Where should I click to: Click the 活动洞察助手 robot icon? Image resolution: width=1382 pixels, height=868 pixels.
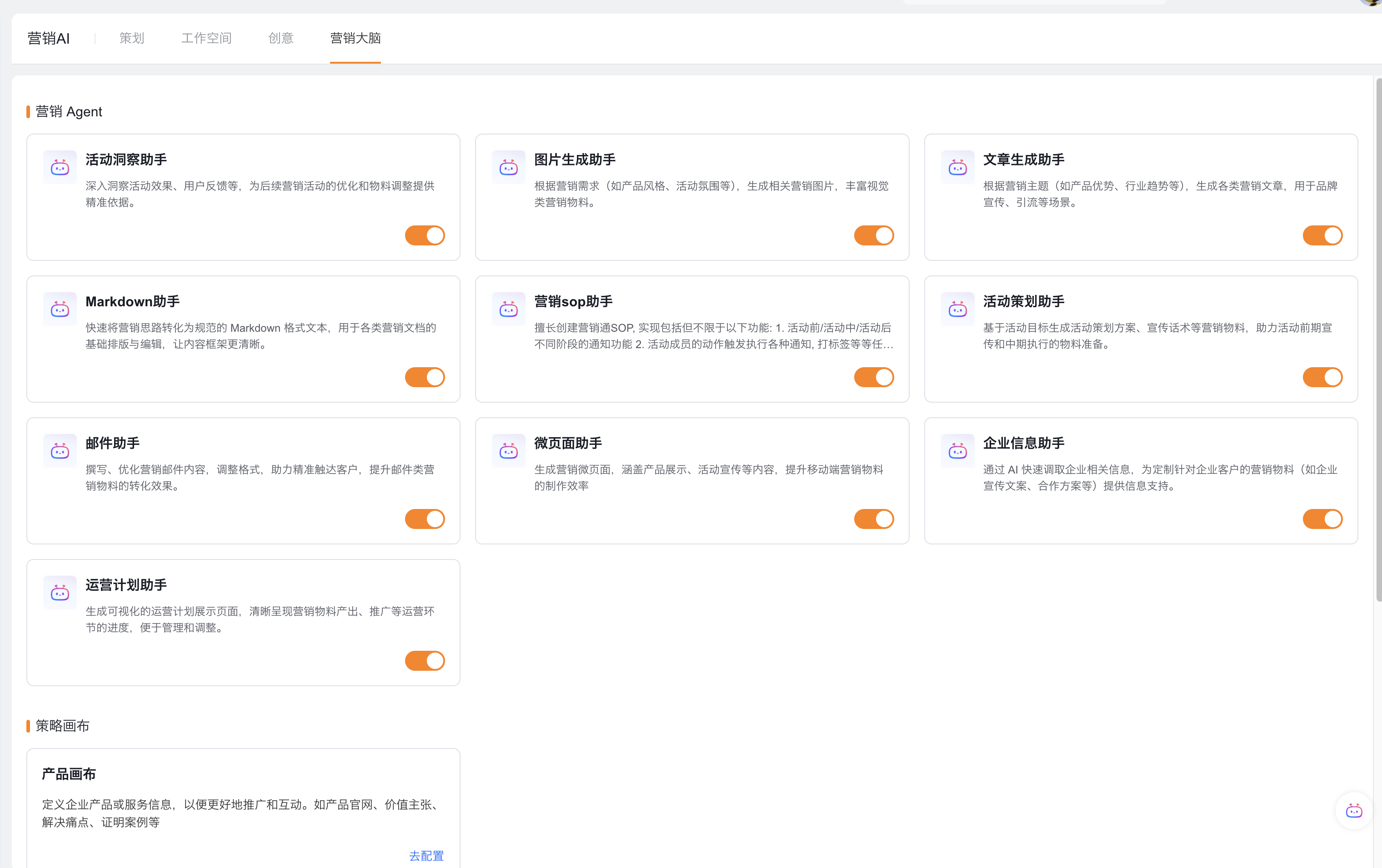point(60,168)
